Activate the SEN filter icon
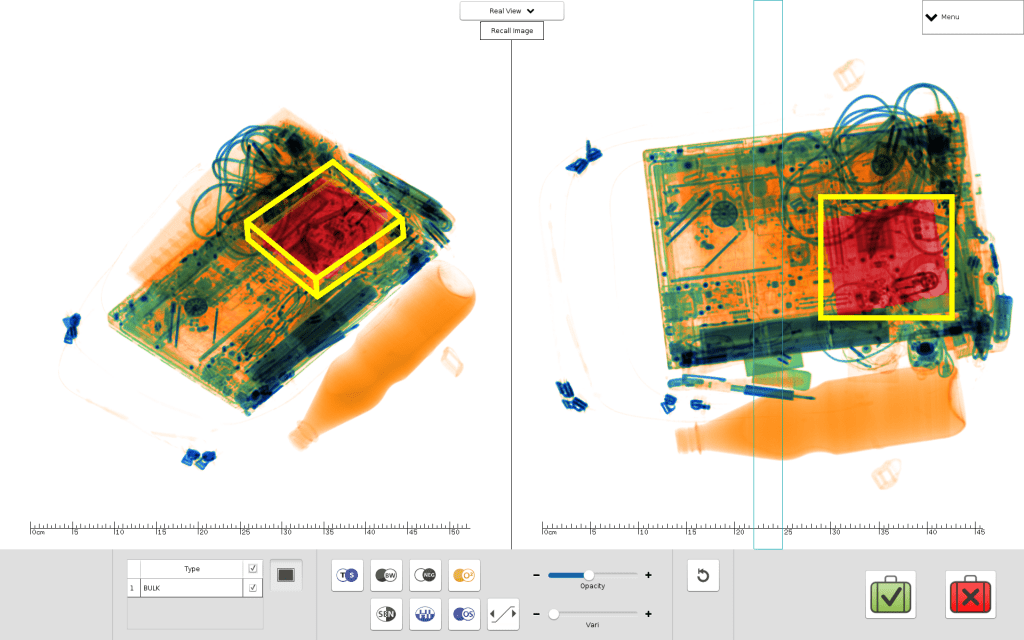This screenshot has width=1024, height=640. tap(386, 614)
